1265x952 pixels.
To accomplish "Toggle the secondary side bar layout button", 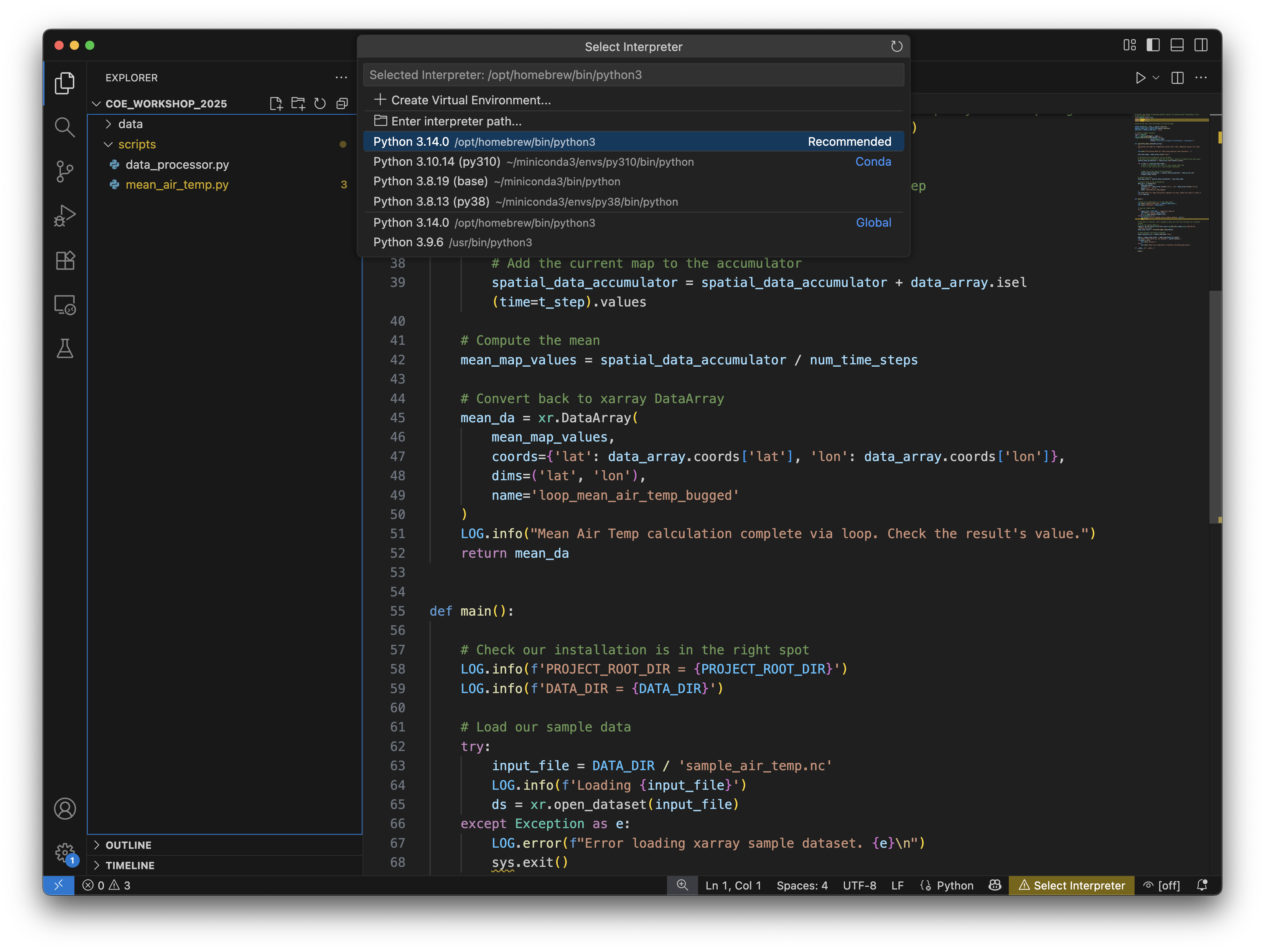I will click(x=1201, y=45).
